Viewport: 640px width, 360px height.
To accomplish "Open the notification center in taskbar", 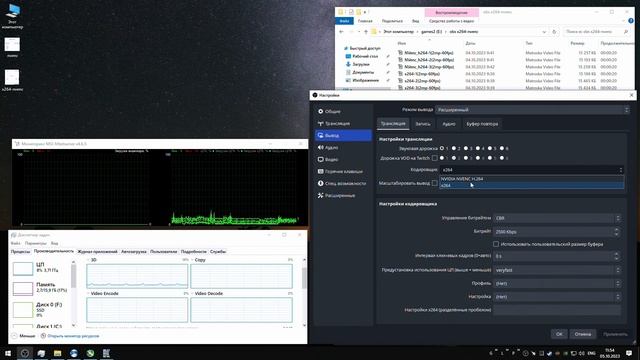I will pyautogui.click(x=629, y=353).
